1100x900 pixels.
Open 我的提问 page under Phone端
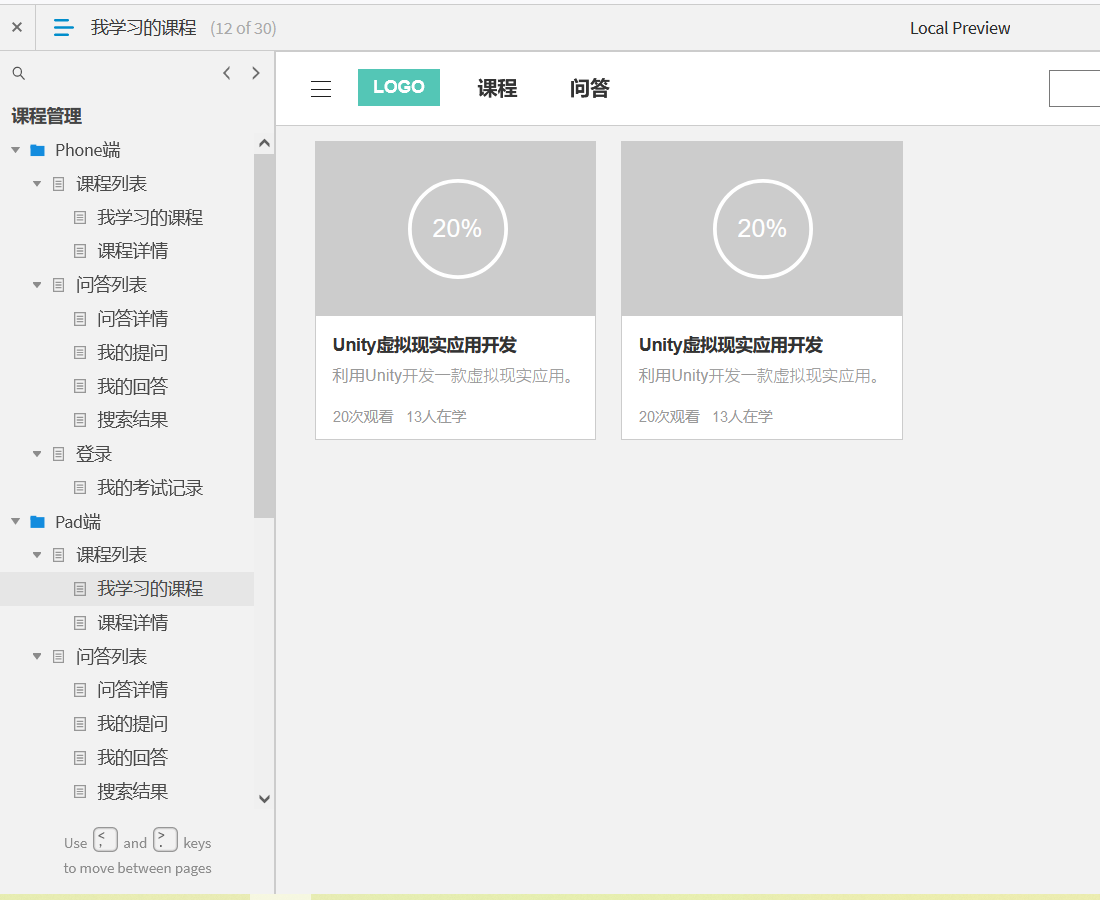coord(133,353)
